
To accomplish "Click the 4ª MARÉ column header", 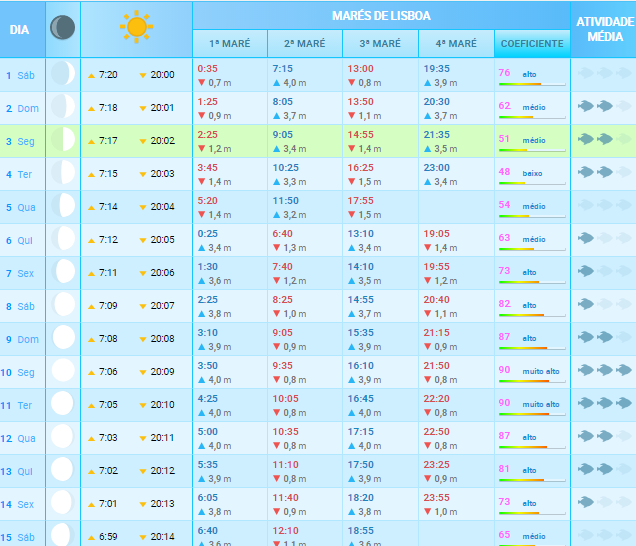I will [456, 43].
